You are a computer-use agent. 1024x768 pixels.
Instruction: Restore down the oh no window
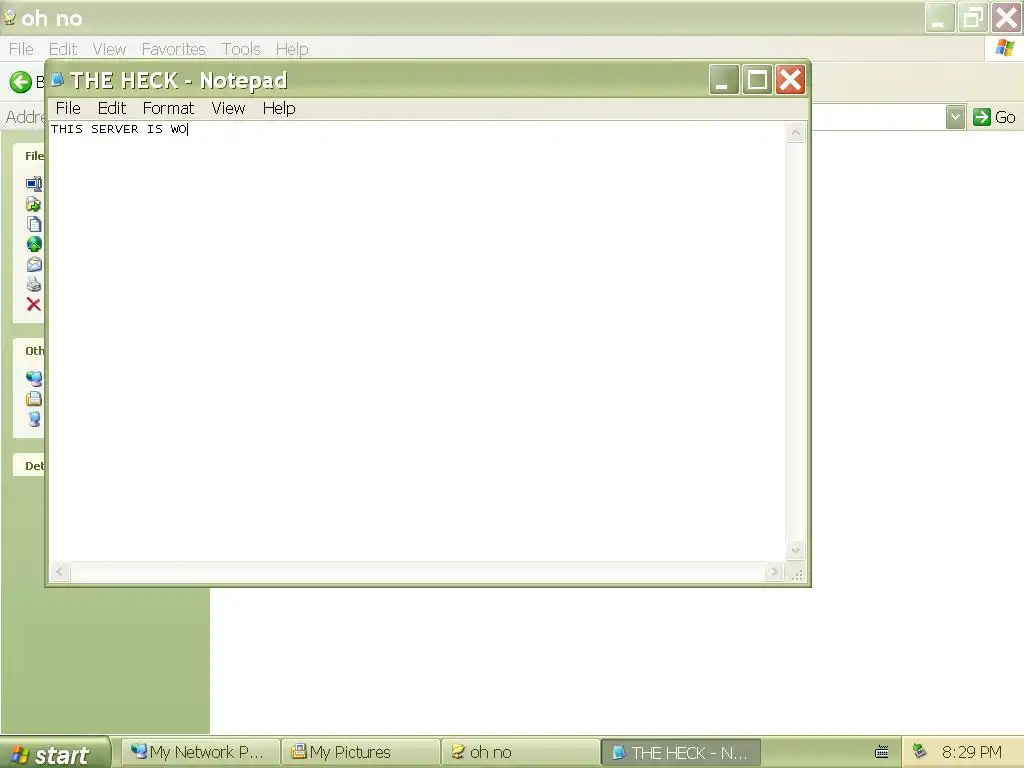pos(973,18)
